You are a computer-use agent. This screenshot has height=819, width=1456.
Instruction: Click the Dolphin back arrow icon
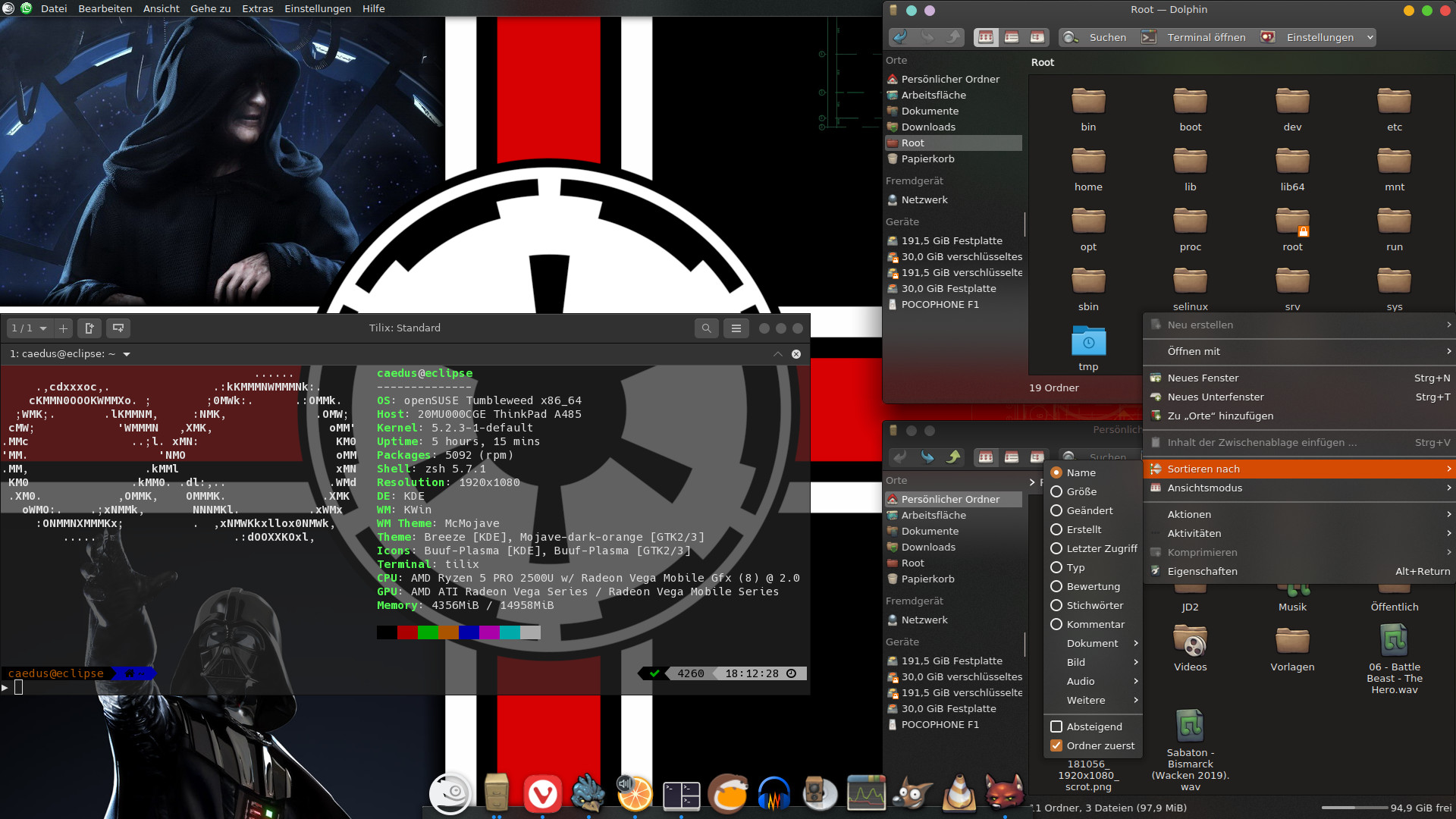900,37
